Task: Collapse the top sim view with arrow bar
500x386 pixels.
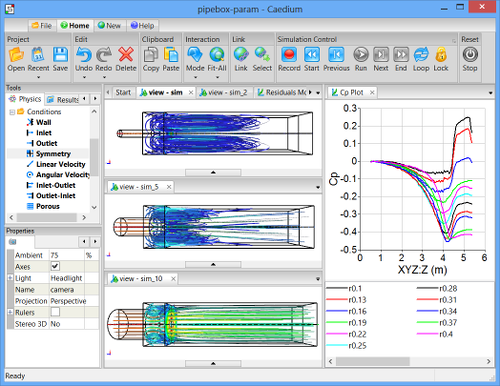Action: [213, 172]
